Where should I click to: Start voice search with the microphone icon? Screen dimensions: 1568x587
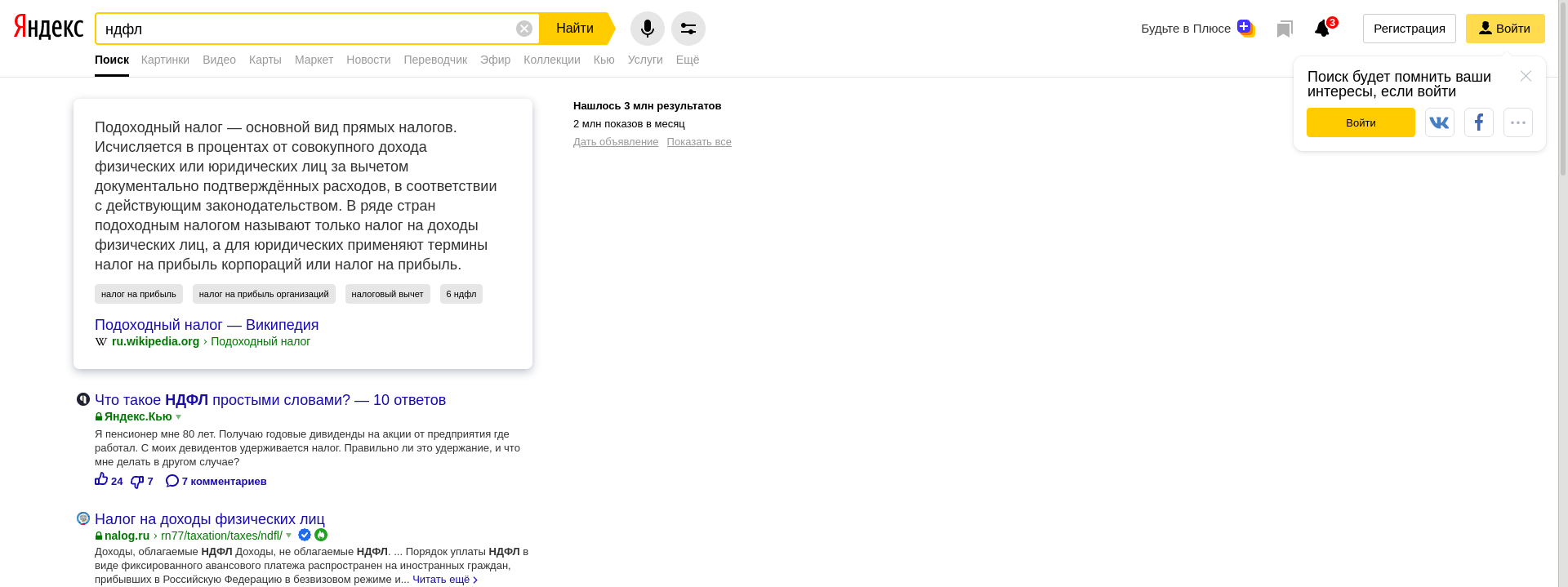[648, 29]
